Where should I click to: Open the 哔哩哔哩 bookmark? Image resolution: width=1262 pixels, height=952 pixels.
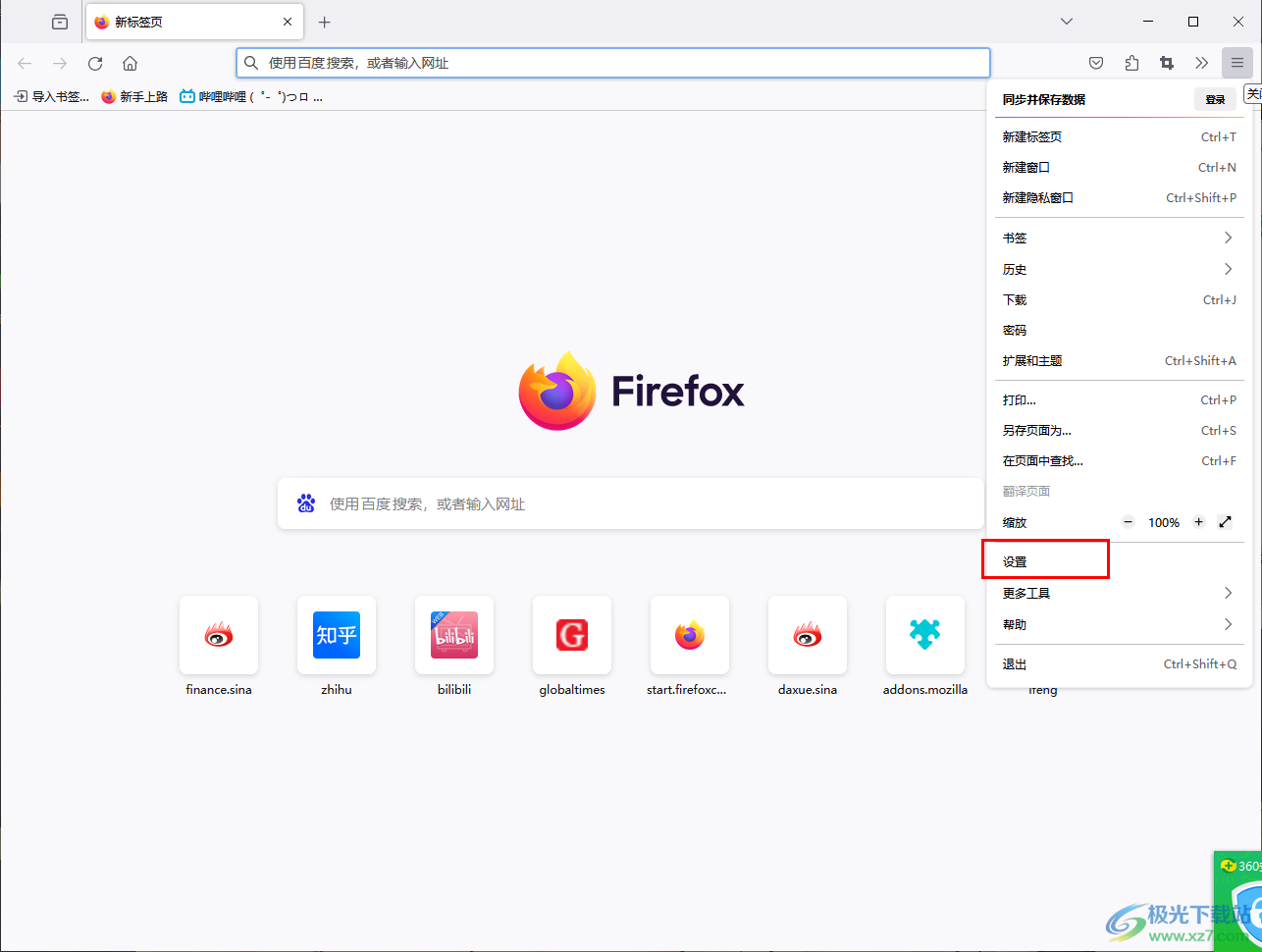click(250, 96)
